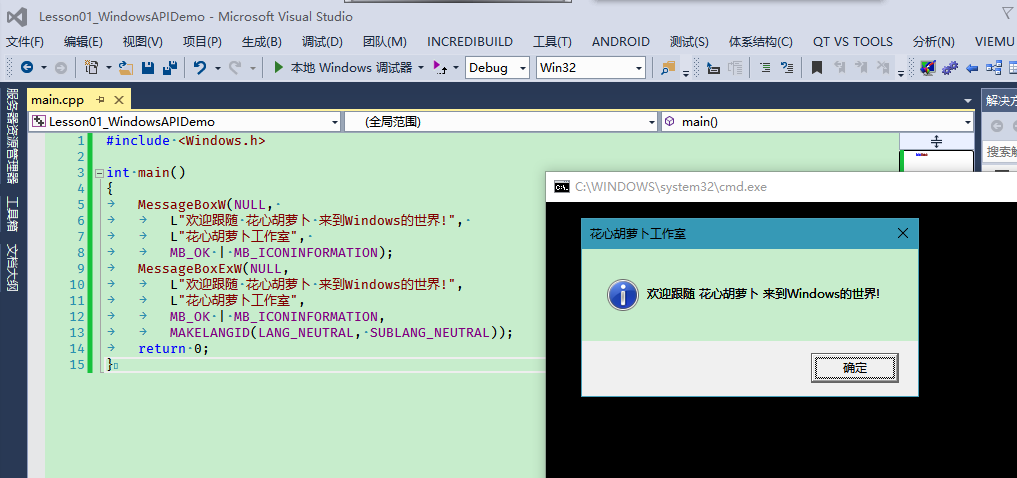Click 确定 button in message box

coord(854,368)
